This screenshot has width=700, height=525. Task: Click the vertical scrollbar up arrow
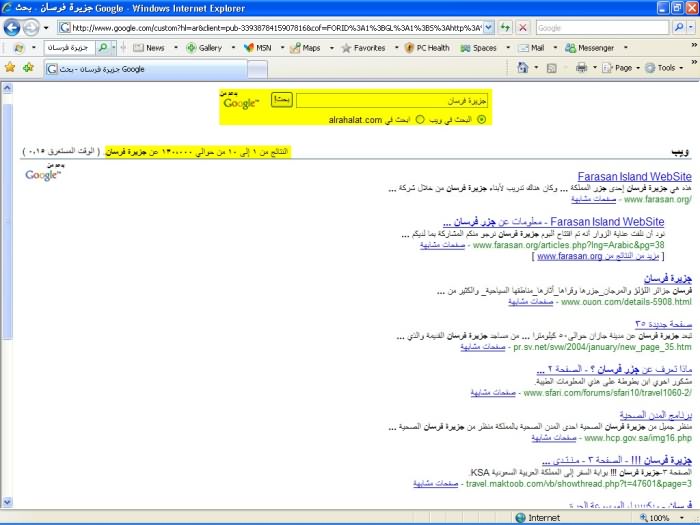pos(7,88)
